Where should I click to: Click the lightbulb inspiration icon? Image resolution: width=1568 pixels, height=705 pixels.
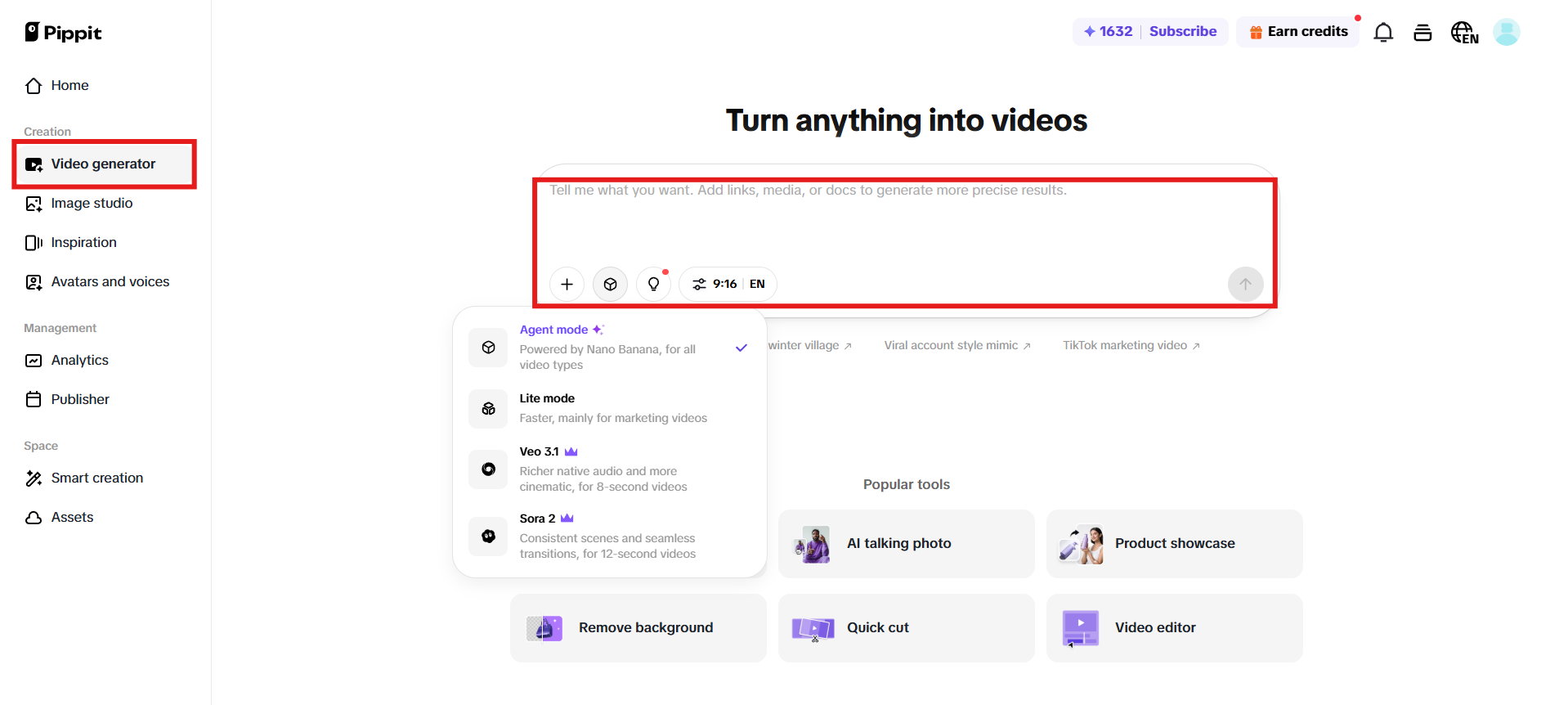click(x=653, y=284)
